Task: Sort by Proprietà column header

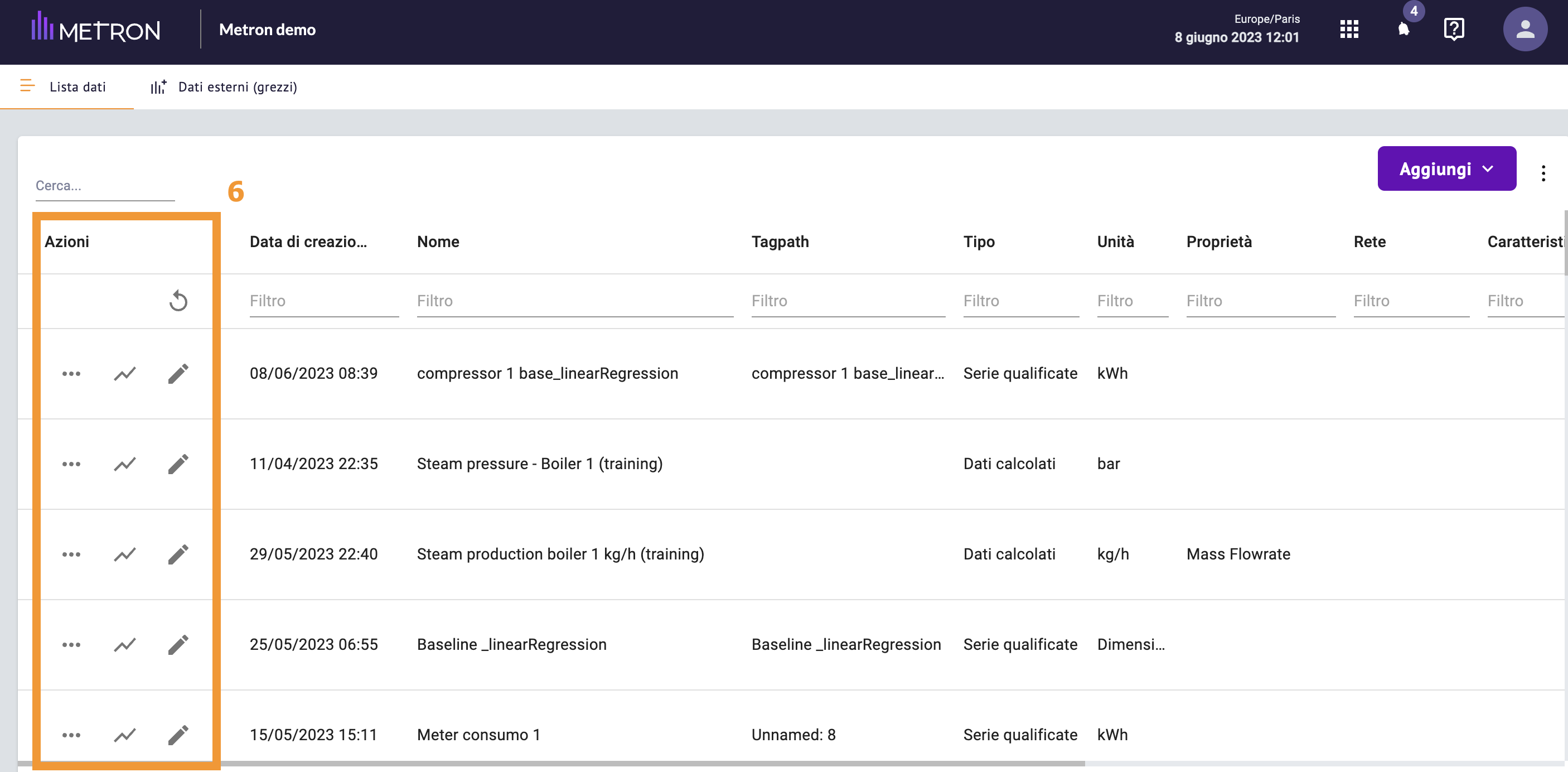Action: point(1218,242)
